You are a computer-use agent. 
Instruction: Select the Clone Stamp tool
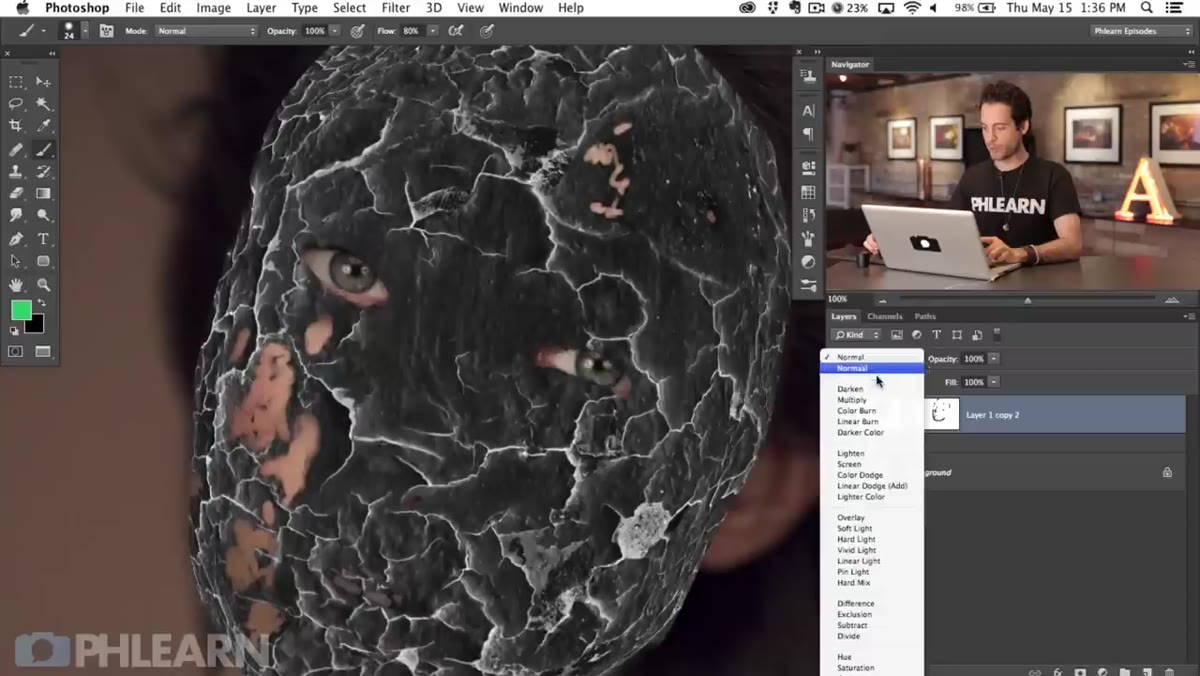[16, 172]
